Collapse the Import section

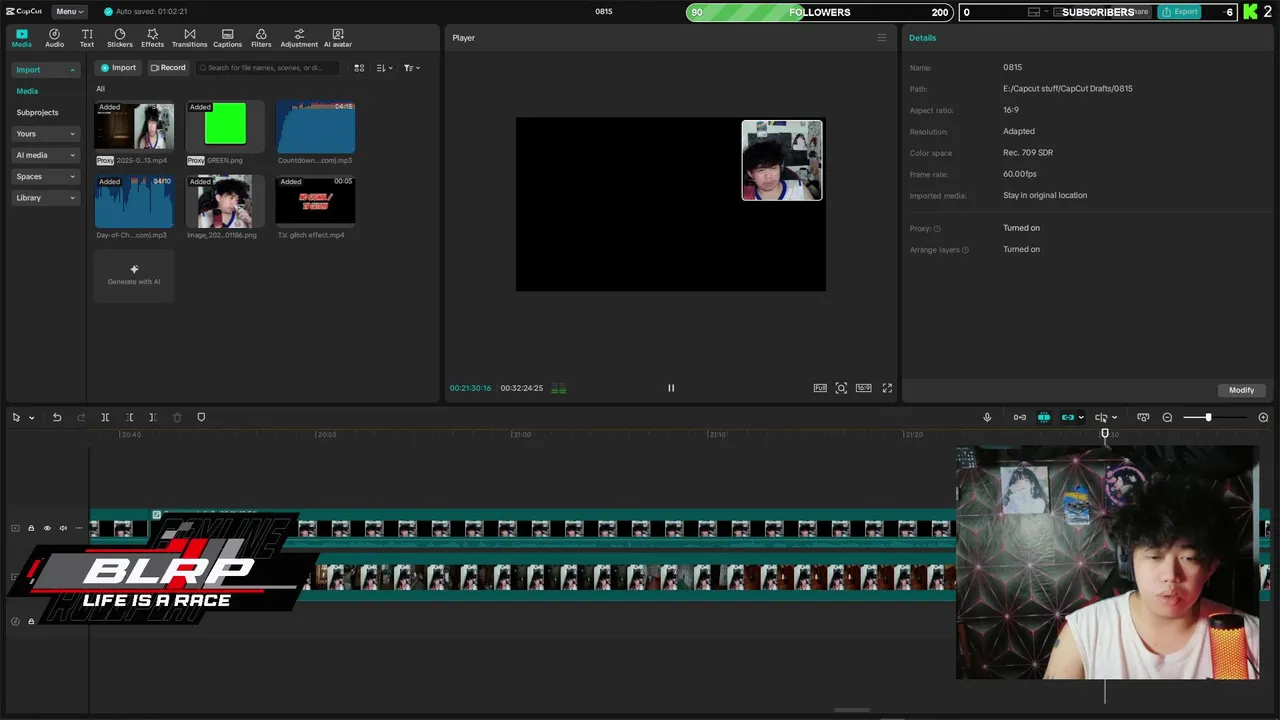[x=72, y=70]
